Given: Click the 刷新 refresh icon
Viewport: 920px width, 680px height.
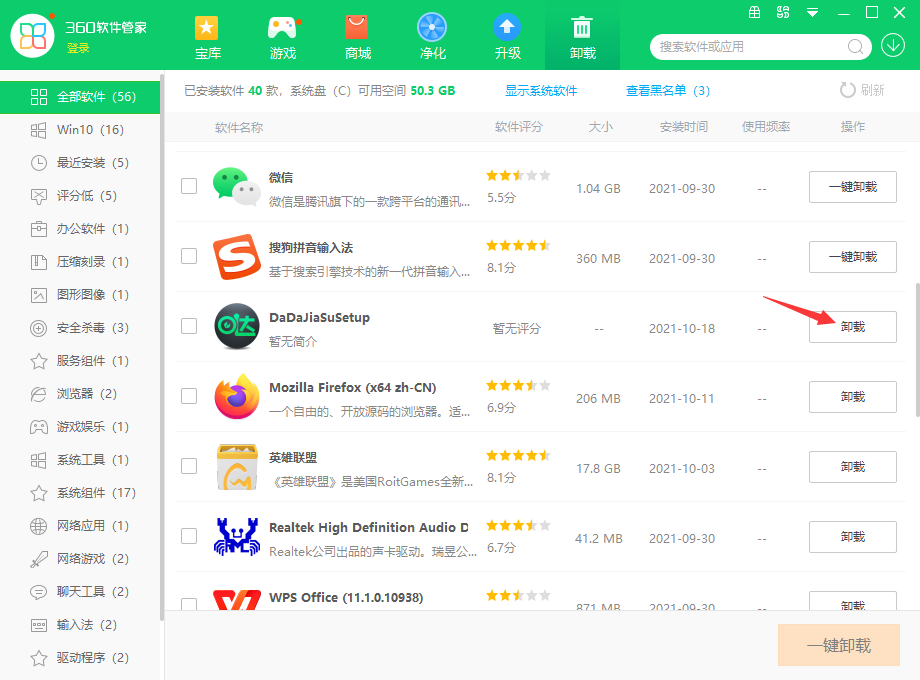Looking at the screenshot, I should [847, 90].
